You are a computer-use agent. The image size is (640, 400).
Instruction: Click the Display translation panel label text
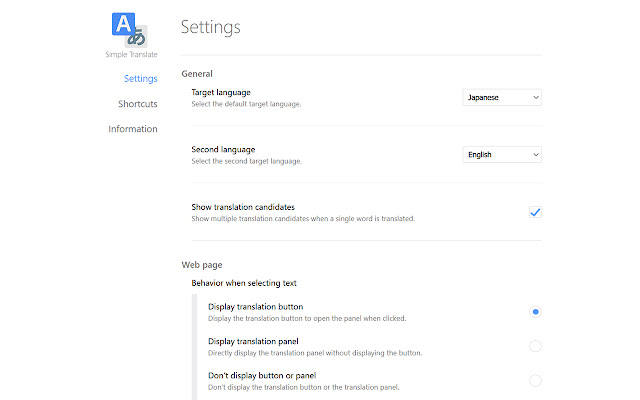254,341
